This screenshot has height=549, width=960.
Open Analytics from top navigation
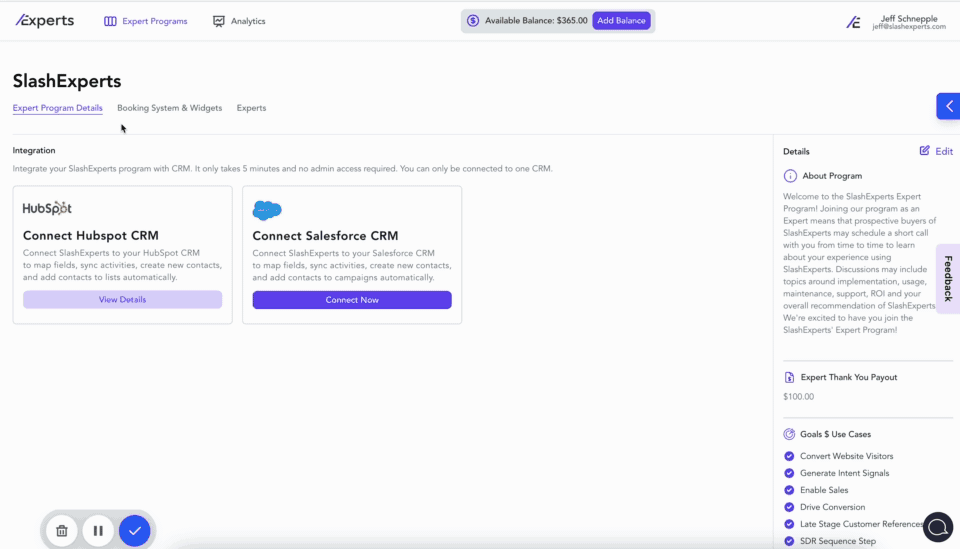click(239, 21)
